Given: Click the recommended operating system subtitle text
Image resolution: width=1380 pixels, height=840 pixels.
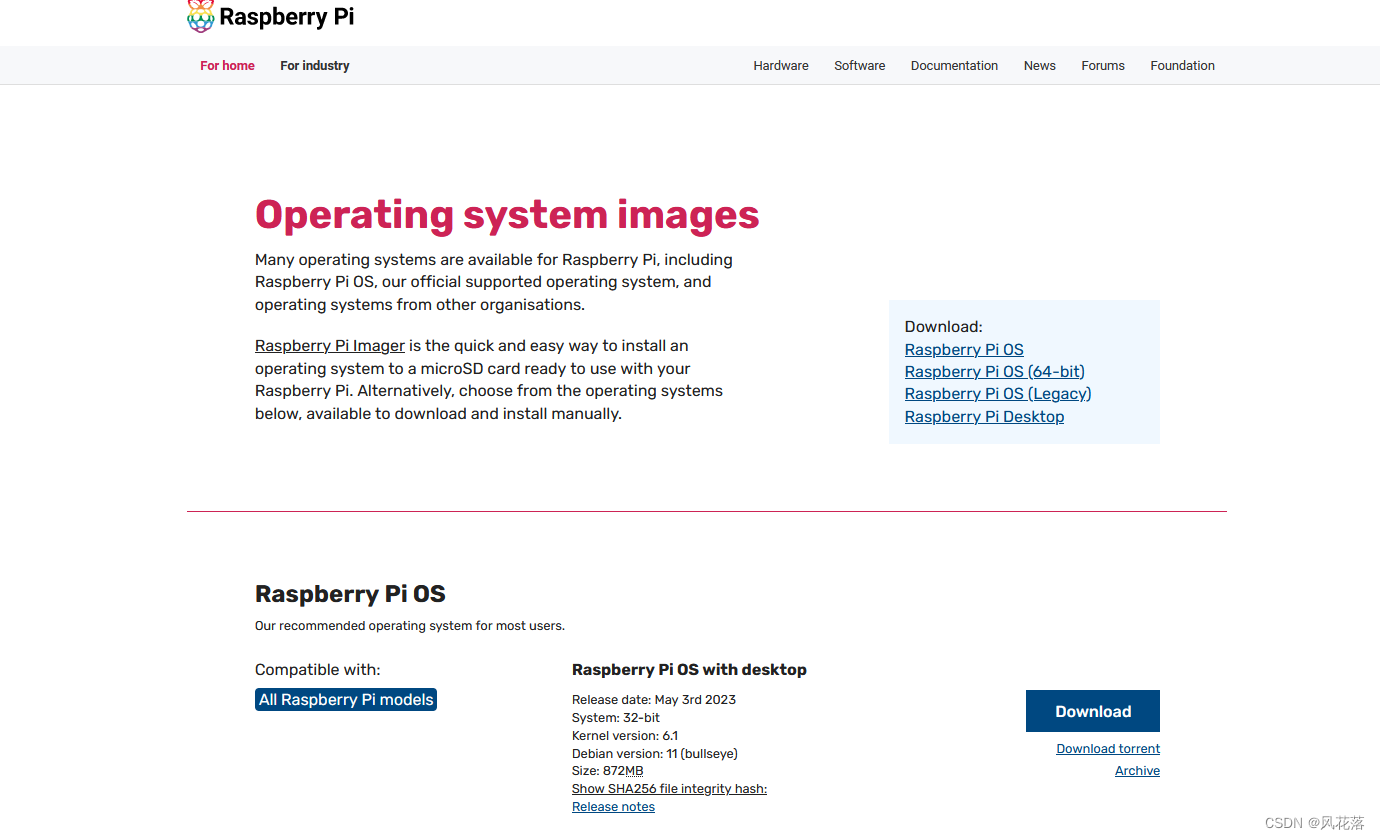Looking at the screenshot, I should tap(410, 626).
